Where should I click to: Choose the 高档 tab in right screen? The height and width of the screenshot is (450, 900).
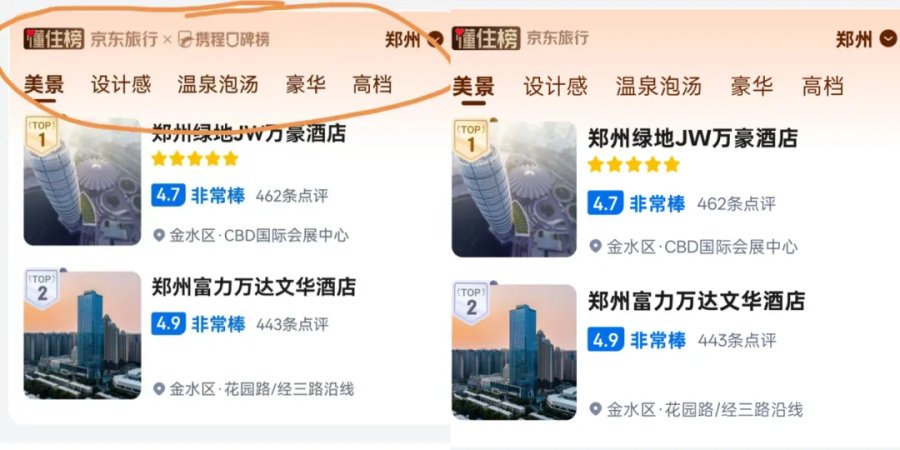pos(823,86)
